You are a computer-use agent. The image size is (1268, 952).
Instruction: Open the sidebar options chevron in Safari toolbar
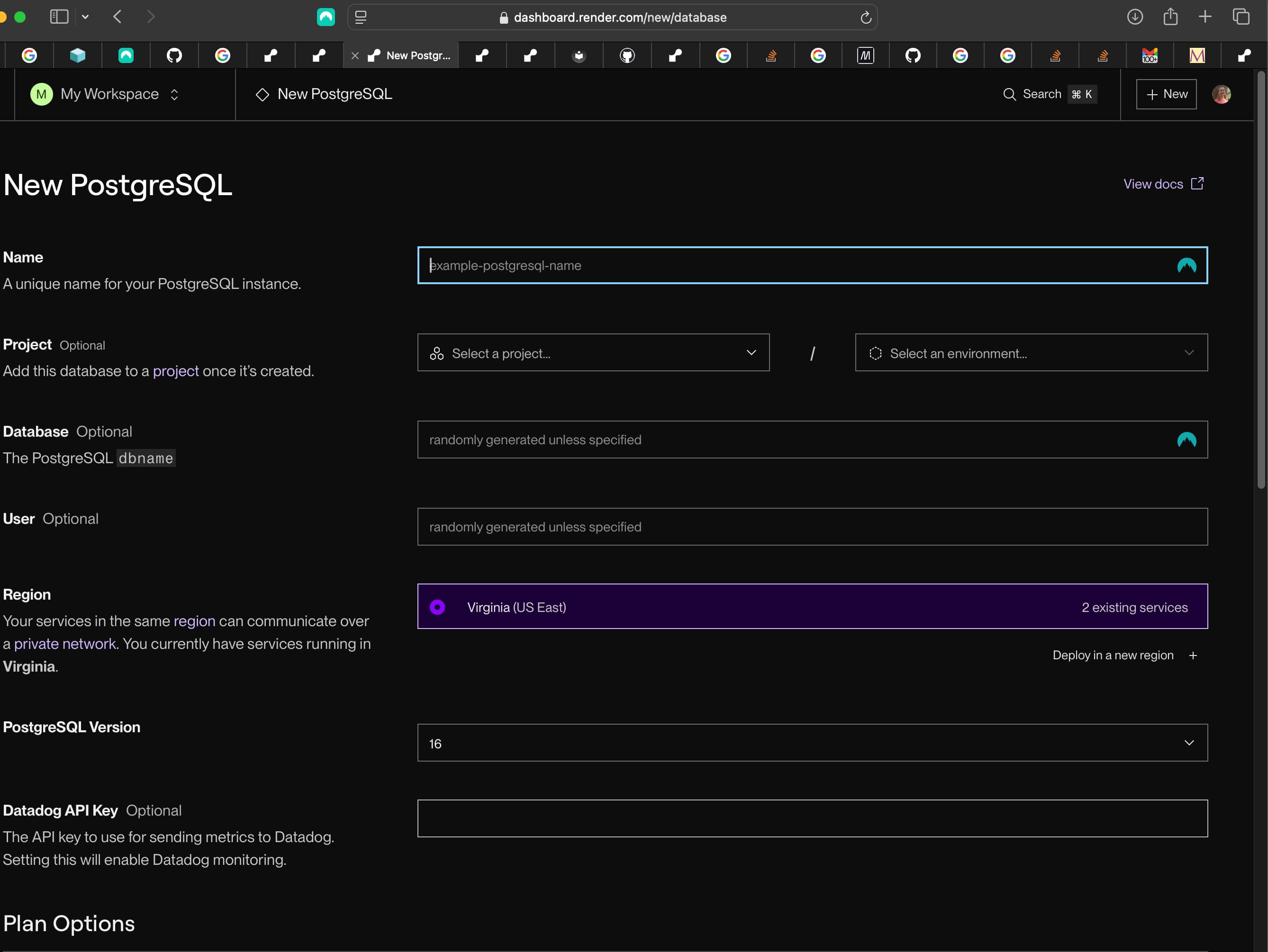[85, 17]
